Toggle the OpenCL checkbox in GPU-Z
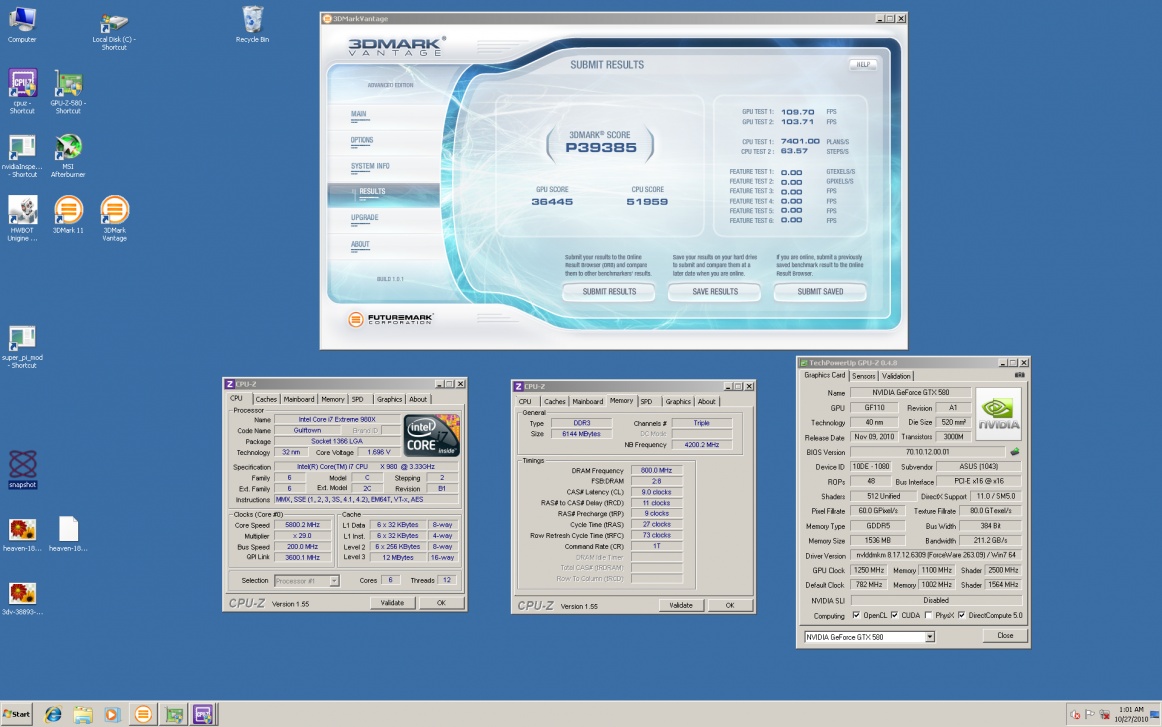Viewport: 1162px width, 727px height. [x=855, y=615]
